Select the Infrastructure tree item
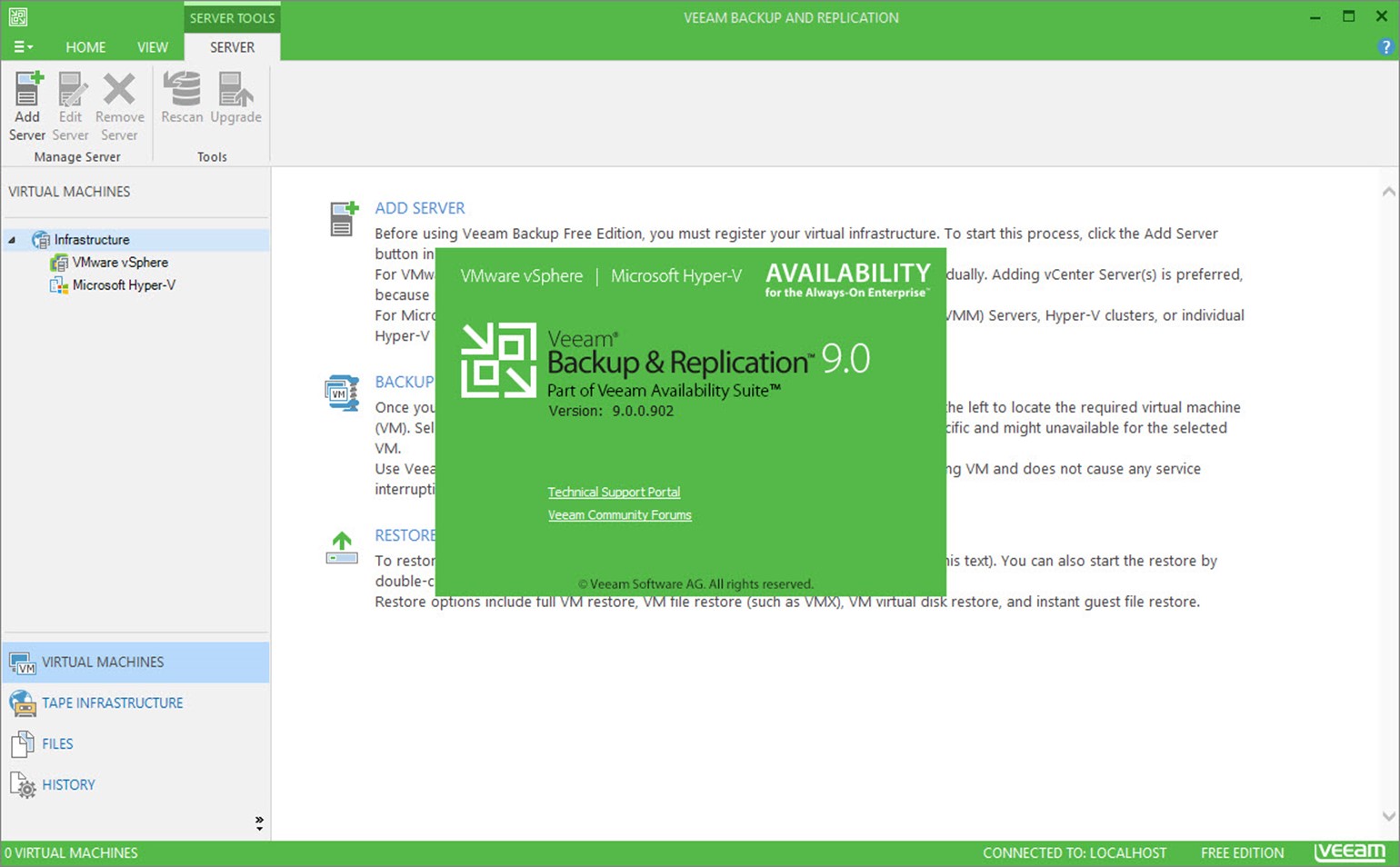The height and width of the screenshot is (867, 1400). tap(91, 240)
